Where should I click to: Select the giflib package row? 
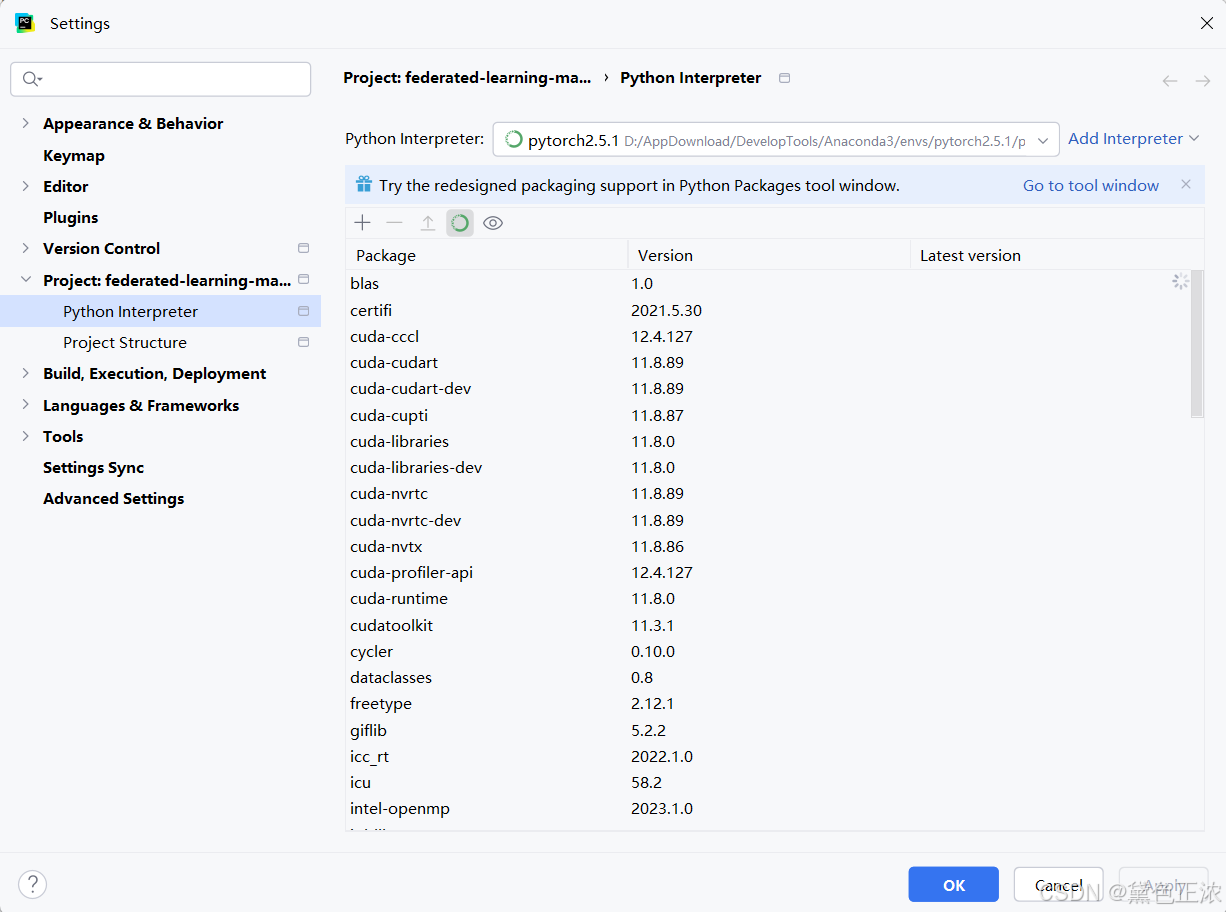point(768,730)
